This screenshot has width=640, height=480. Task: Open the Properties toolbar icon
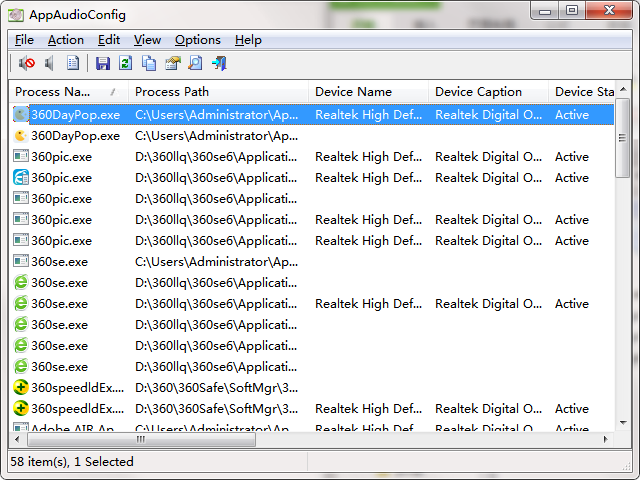tap(172, 64)
